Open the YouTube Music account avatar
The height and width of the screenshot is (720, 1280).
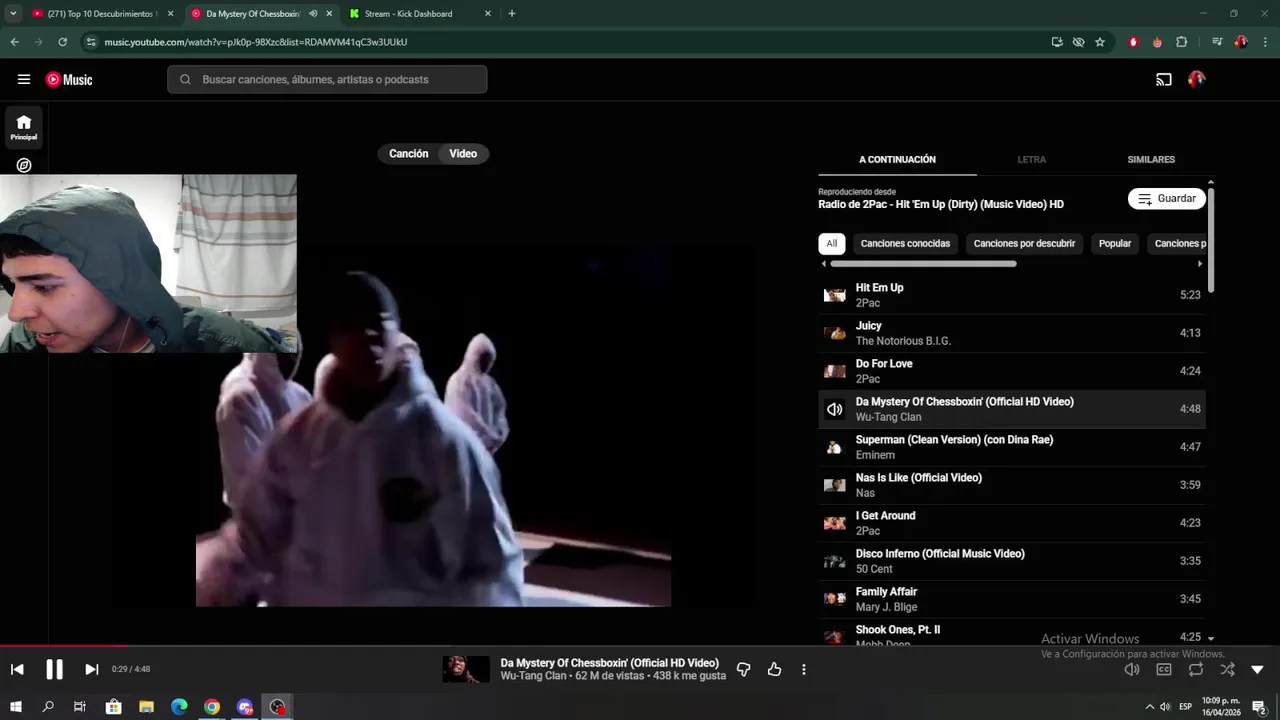pos(1196,80)
